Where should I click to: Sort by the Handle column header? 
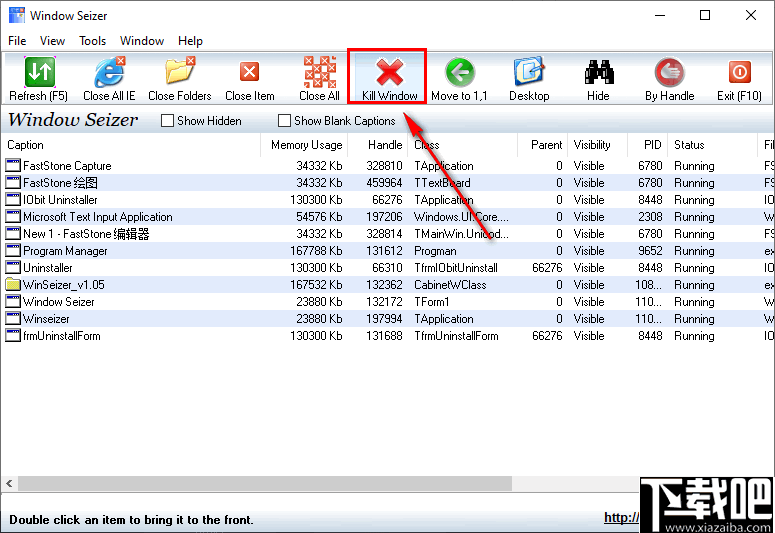(x=377, y=145)
